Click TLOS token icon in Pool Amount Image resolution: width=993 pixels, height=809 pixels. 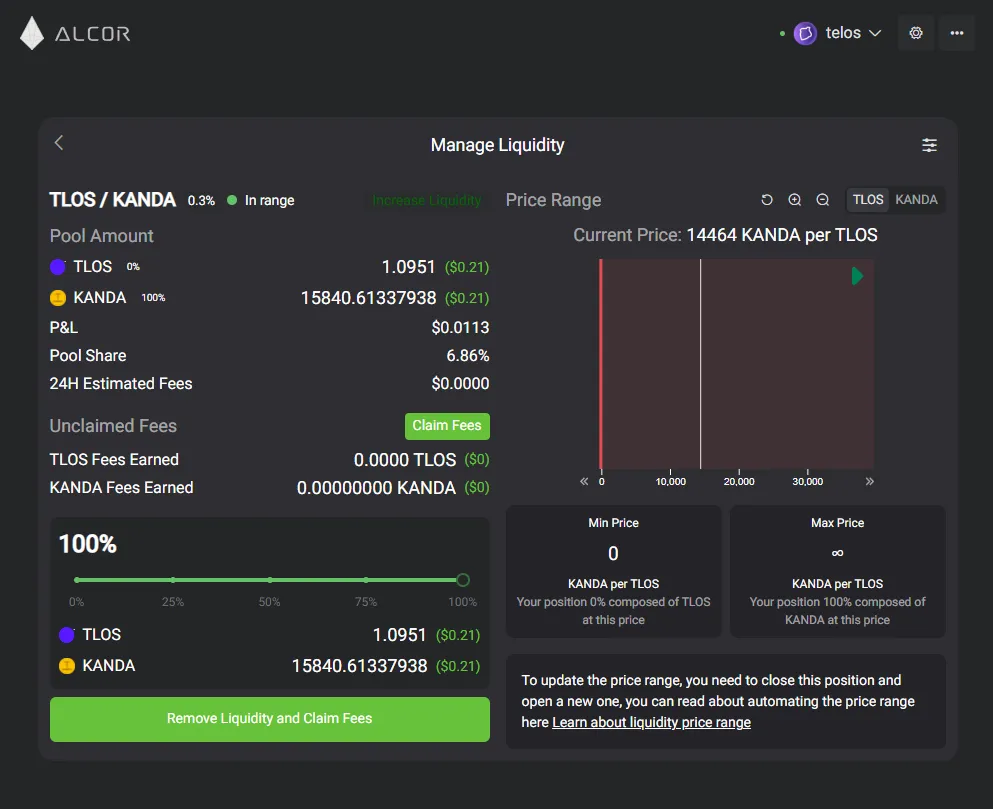pyautogui.click(x=58, y=267)
